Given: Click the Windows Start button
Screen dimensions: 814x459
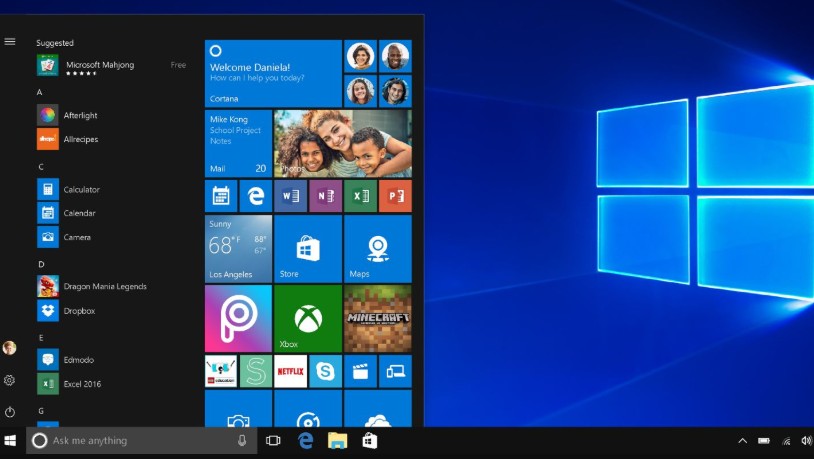Looking at the screenshot, I should [10, 441].
